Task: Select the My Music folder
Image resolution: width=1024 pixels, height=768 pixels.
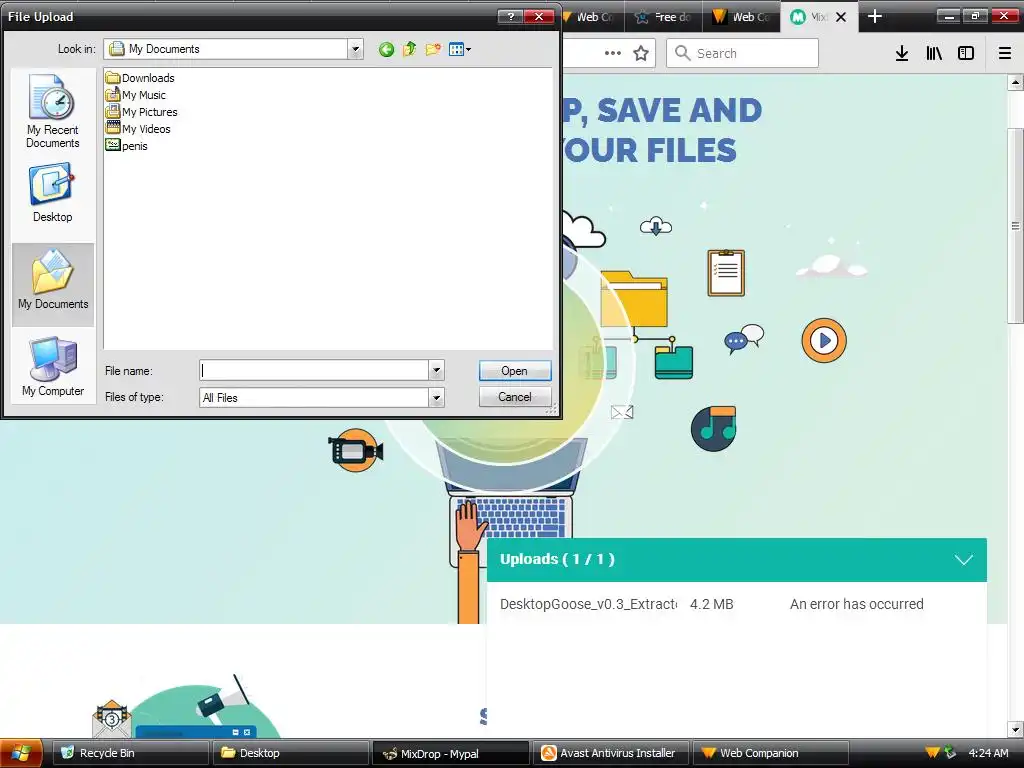Action: click(136, 95)
